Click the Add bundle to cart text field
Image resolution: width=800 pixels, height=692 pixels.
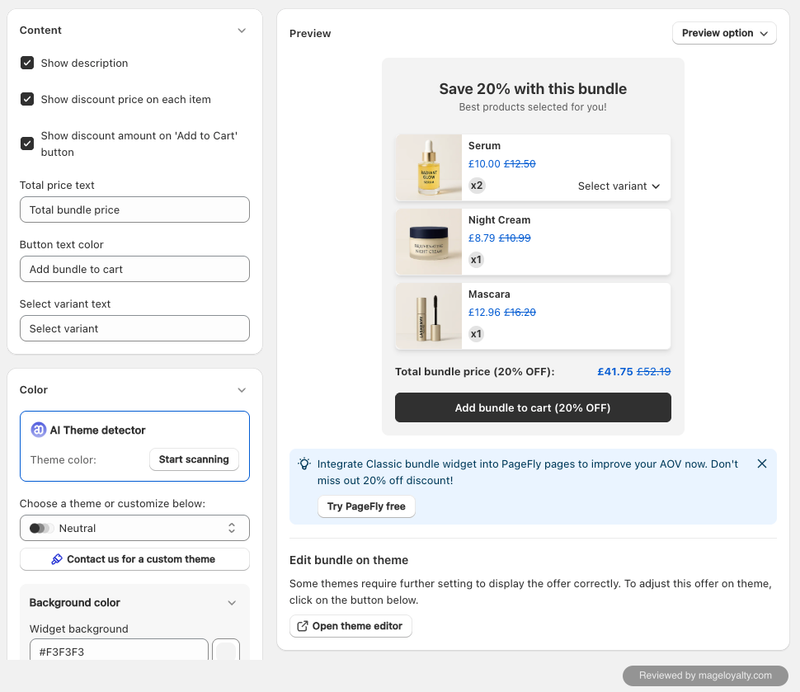pos(135,269)
